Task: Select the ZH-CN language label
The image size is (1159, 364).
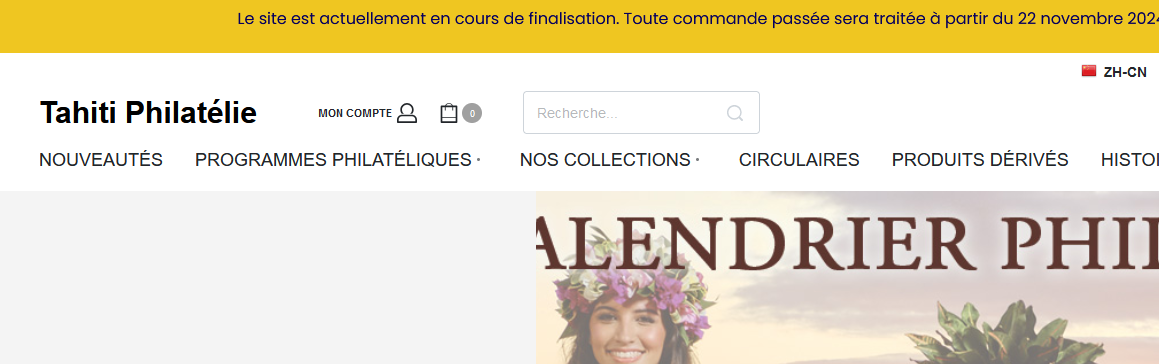Action: [x=1125, y=72]
